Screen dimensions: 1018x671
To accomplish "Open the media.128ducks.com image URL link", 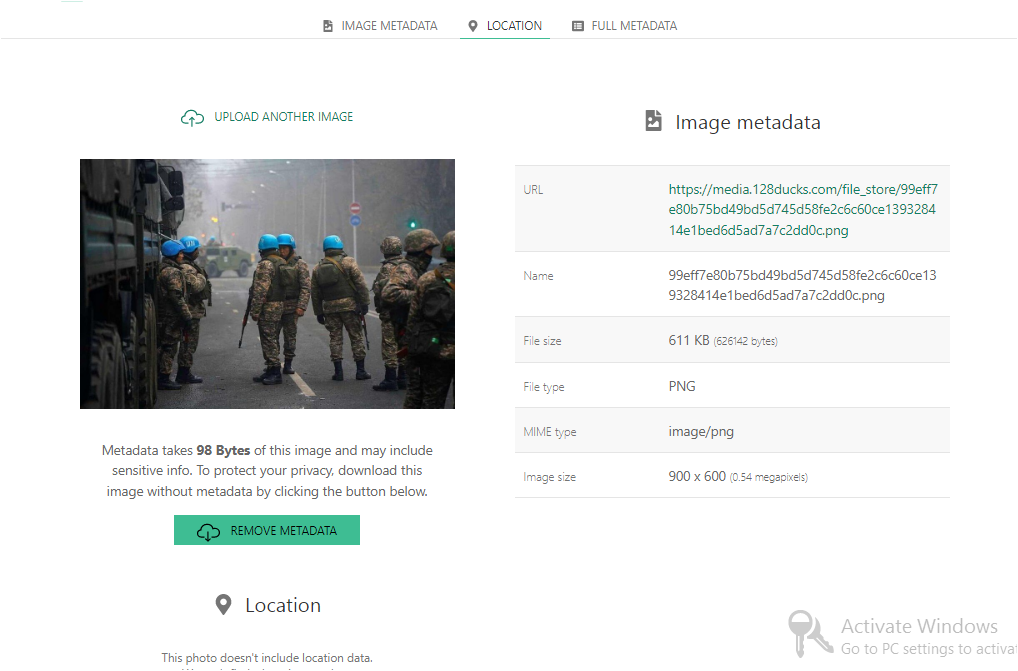I will click(803, 210).
